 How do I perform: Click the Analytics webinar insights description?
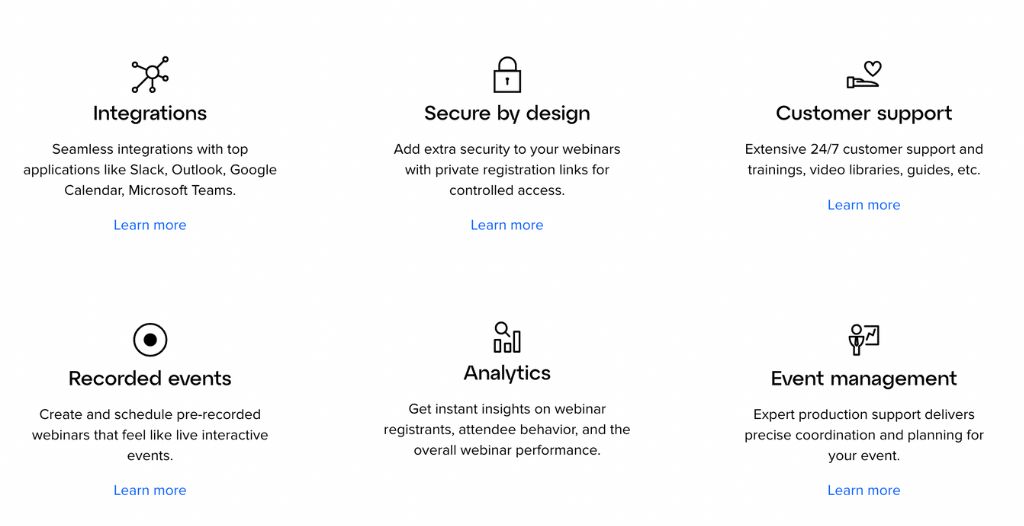(x=507, y=430)
